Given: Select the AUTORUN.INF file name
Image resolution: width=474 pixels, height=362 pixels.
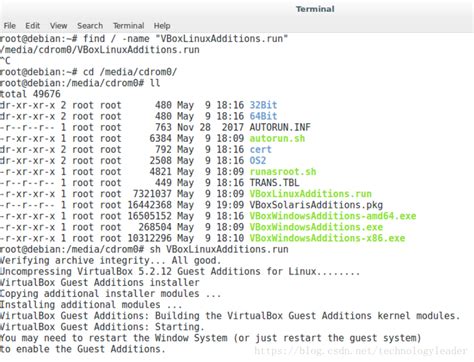Looking at the screenshot, I should point(280,127).
